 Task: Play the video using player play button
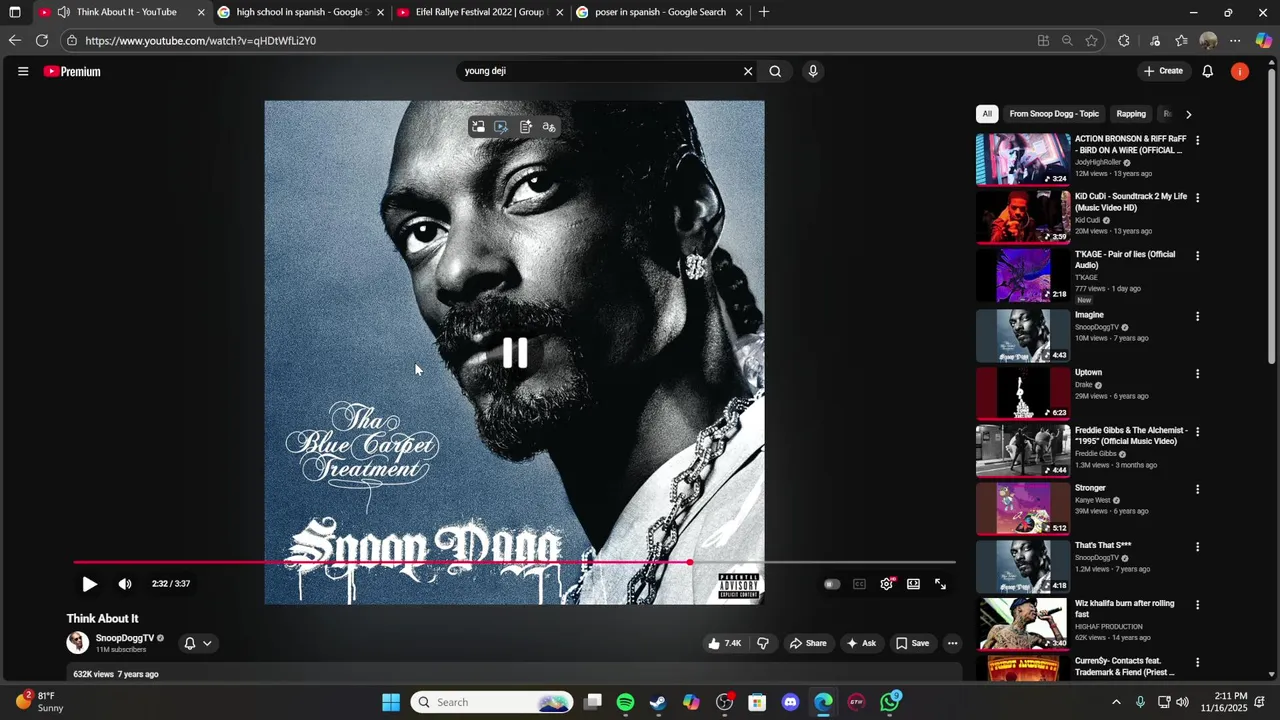tap(89, 584)
